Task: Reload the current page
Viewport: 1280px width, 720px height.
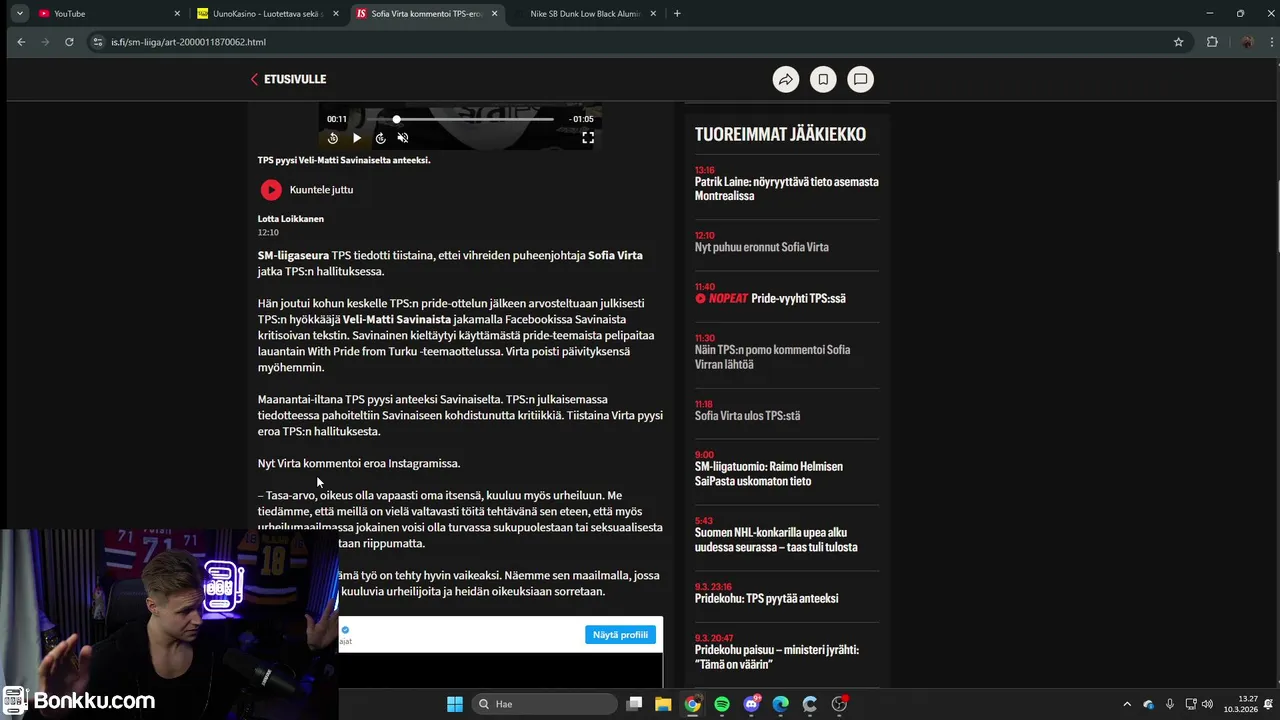Action: pyautogui.click(x=69, y=42)
